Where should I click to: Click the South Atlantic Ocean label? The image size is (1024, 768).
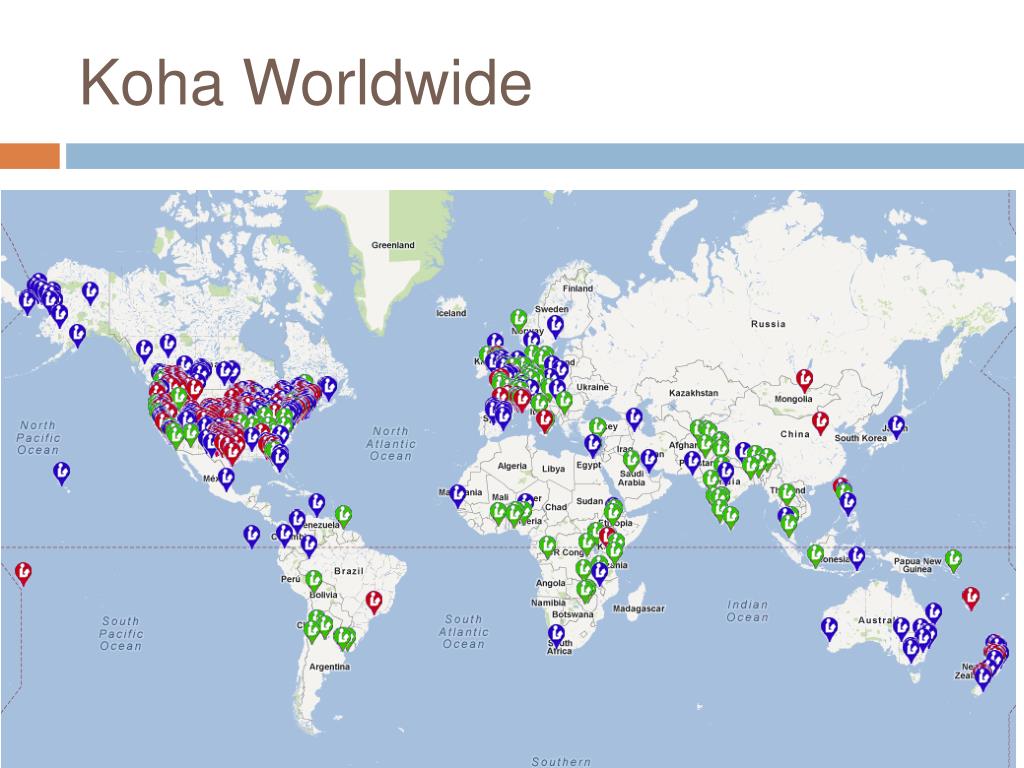tap(464, 632)
